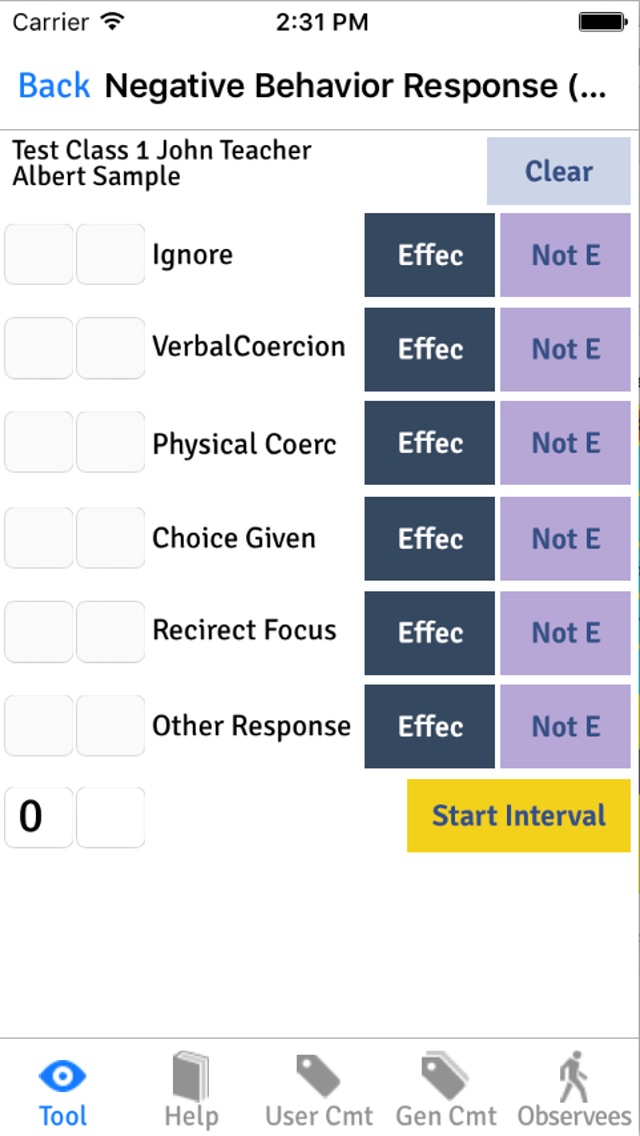
Task: Tap first count box beside Ignore
Action: (38, 254)
